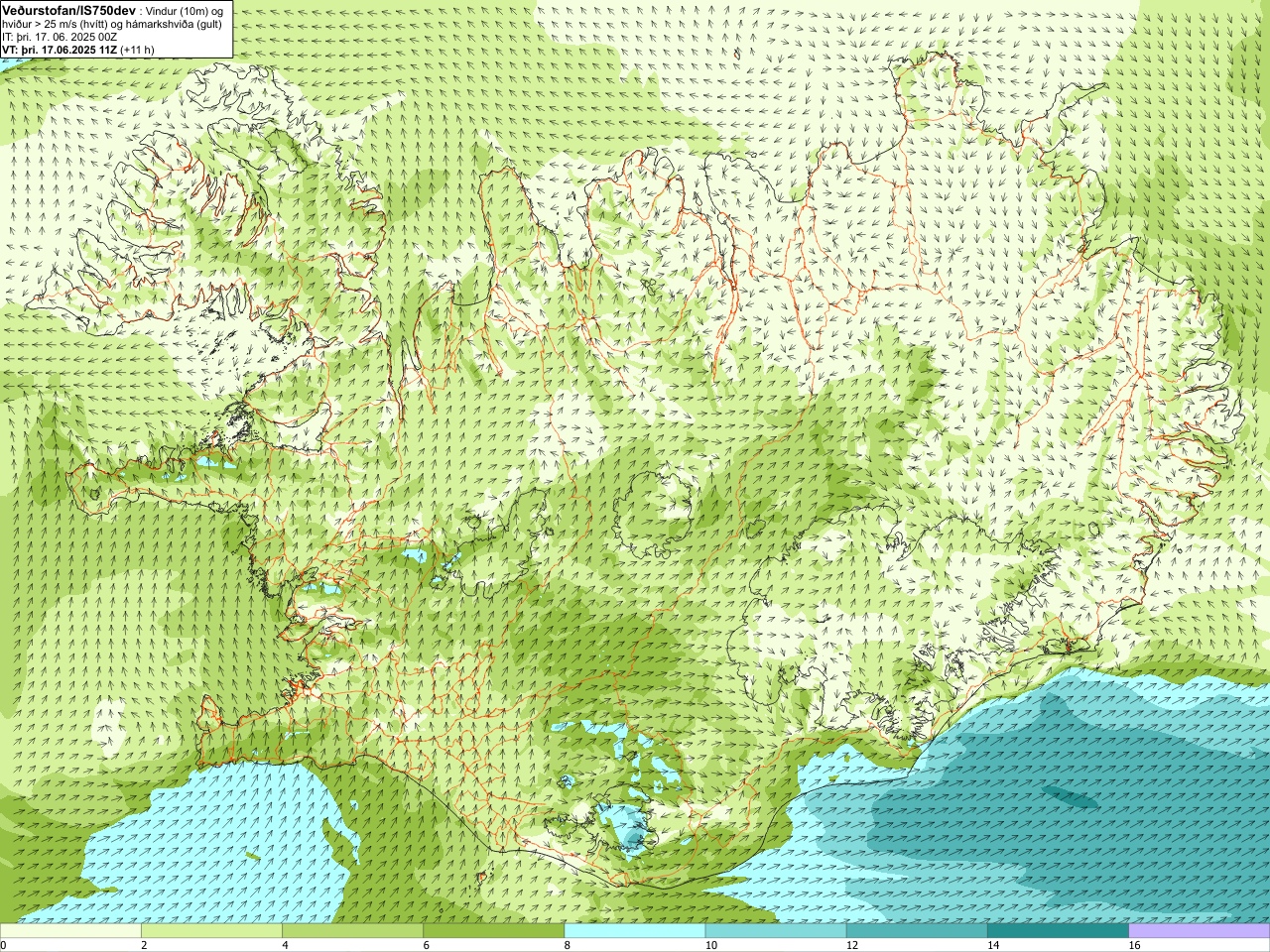Click the "2" label on the color scale
1270x952 pixels.
[x=144, y=945]
